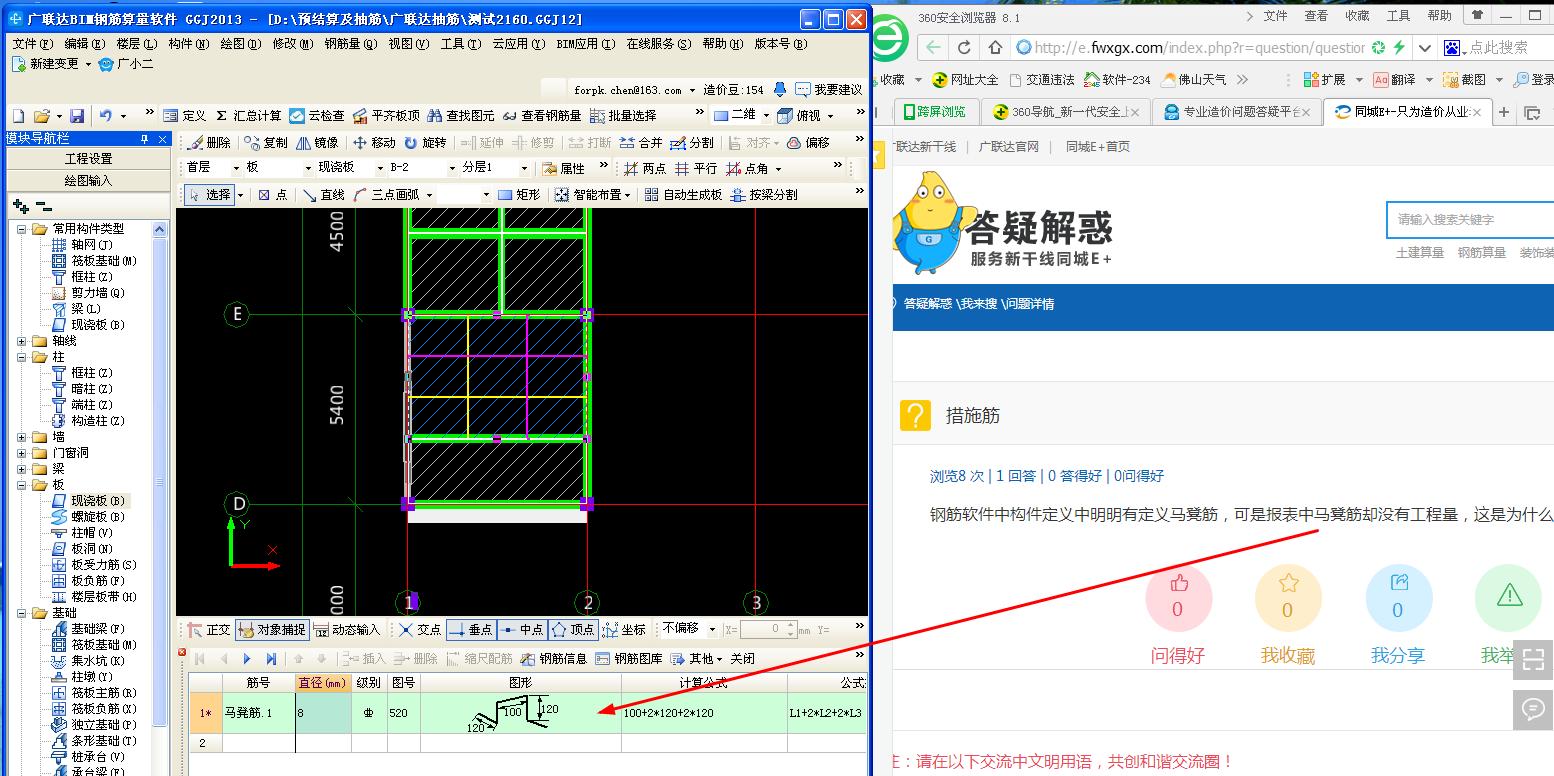Open 查找图元 find element tool
This screenshot has height=776, width=1554.
tap(461, 116)
